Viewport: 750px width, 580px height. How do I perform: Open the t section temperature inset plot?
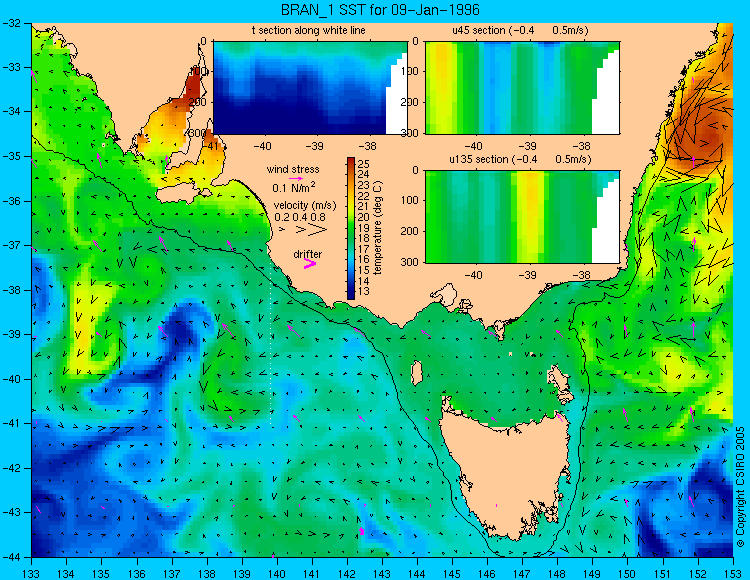tap(310, 88)
